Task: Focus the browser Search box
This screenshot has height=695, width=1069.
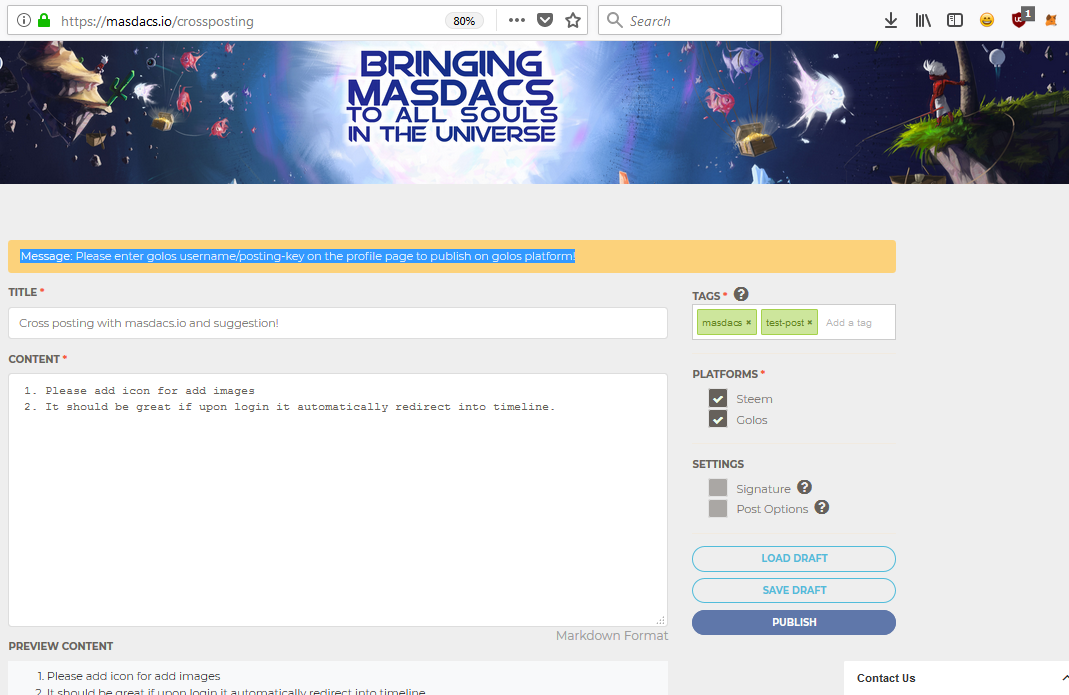Action: point(690,20)
